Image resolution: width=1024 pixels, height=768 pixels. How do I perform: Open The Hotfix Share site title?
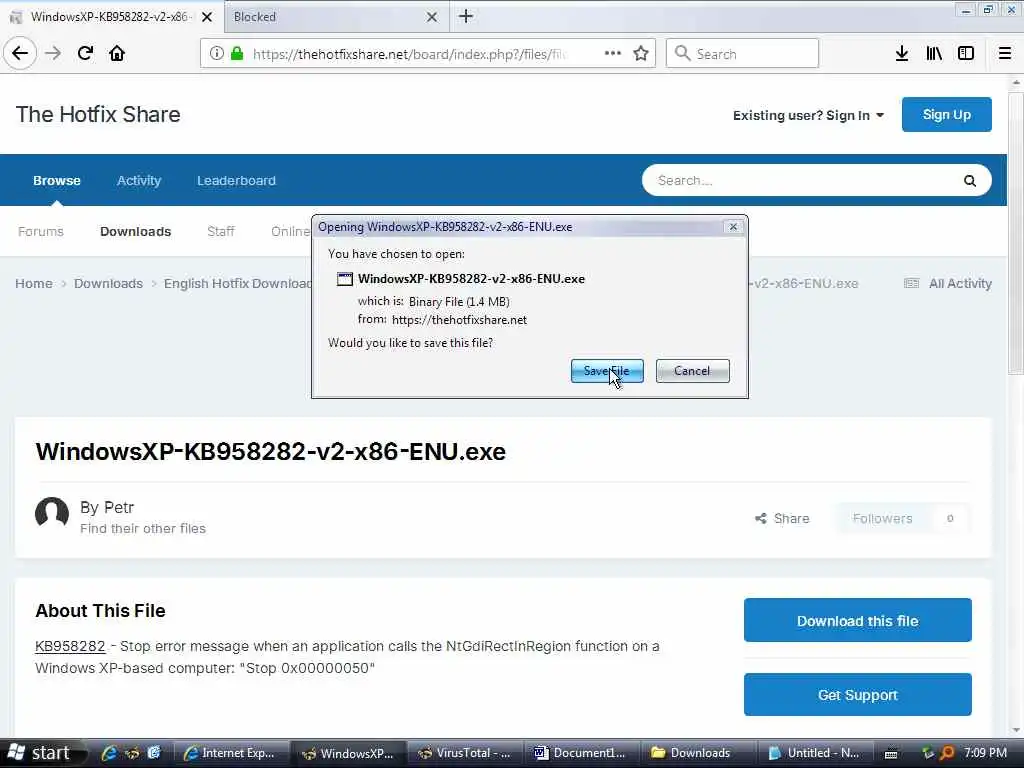[x=98, y=115]
